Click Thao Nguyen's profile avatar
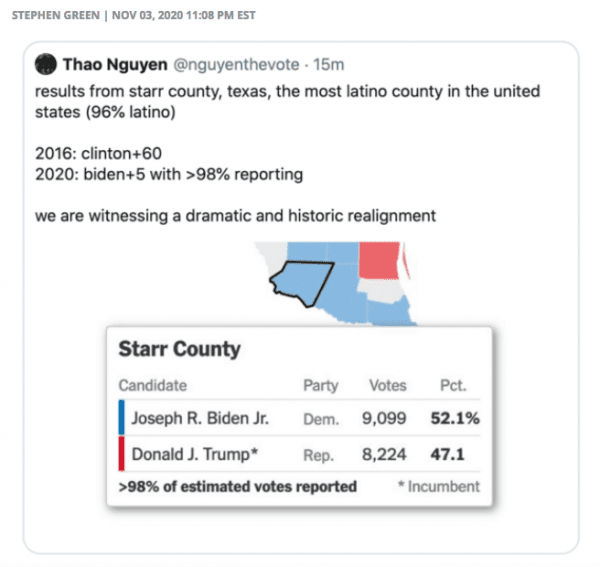 (x=46, y=64)
